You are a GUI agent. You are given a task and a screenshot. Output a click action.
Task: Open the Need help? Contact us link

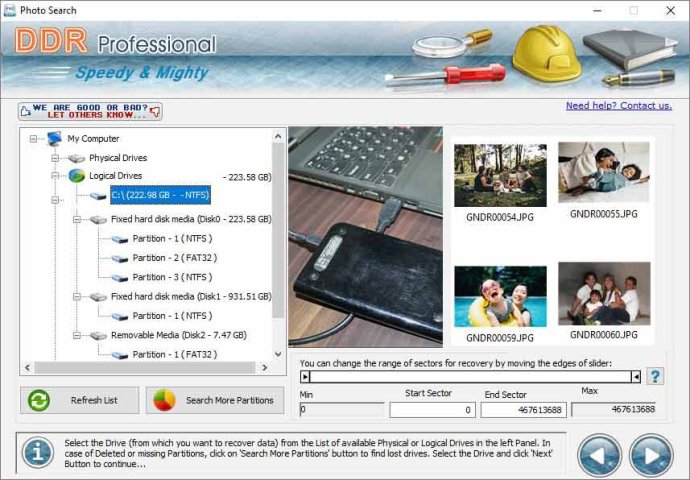(x=619, y=106)
